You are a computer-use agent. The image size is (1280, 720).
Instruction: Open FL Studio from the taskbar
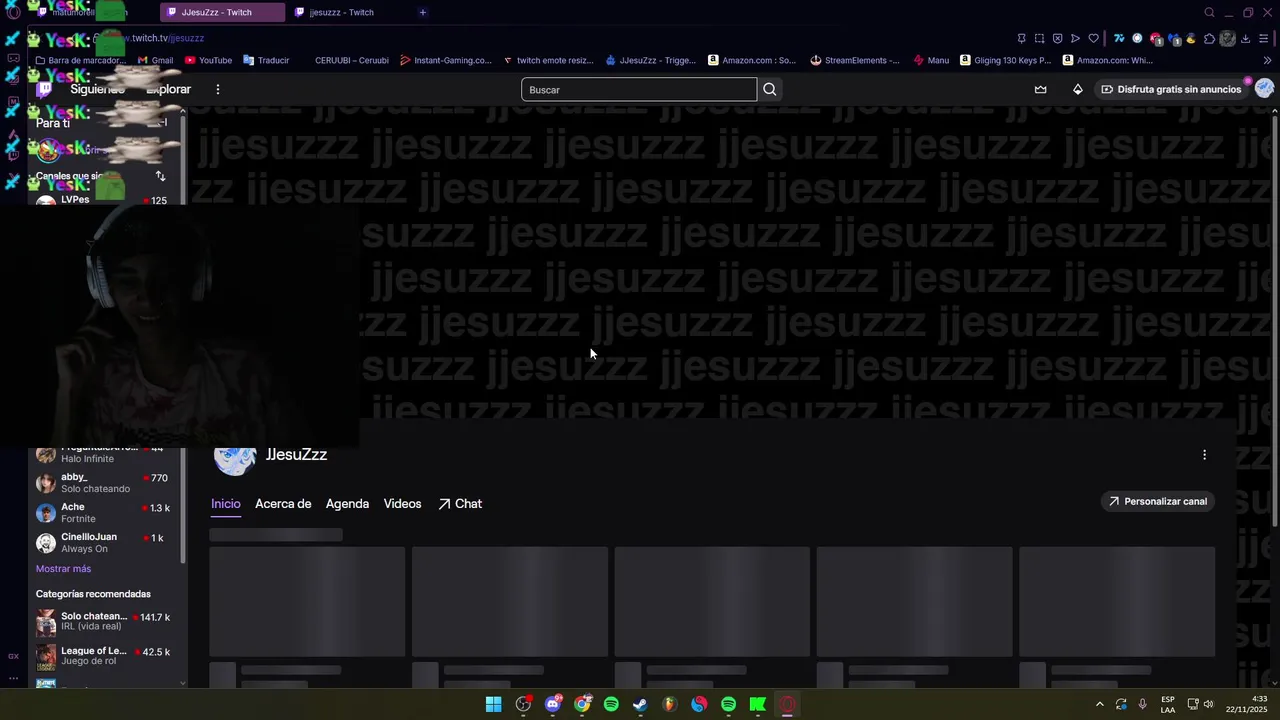669,704
